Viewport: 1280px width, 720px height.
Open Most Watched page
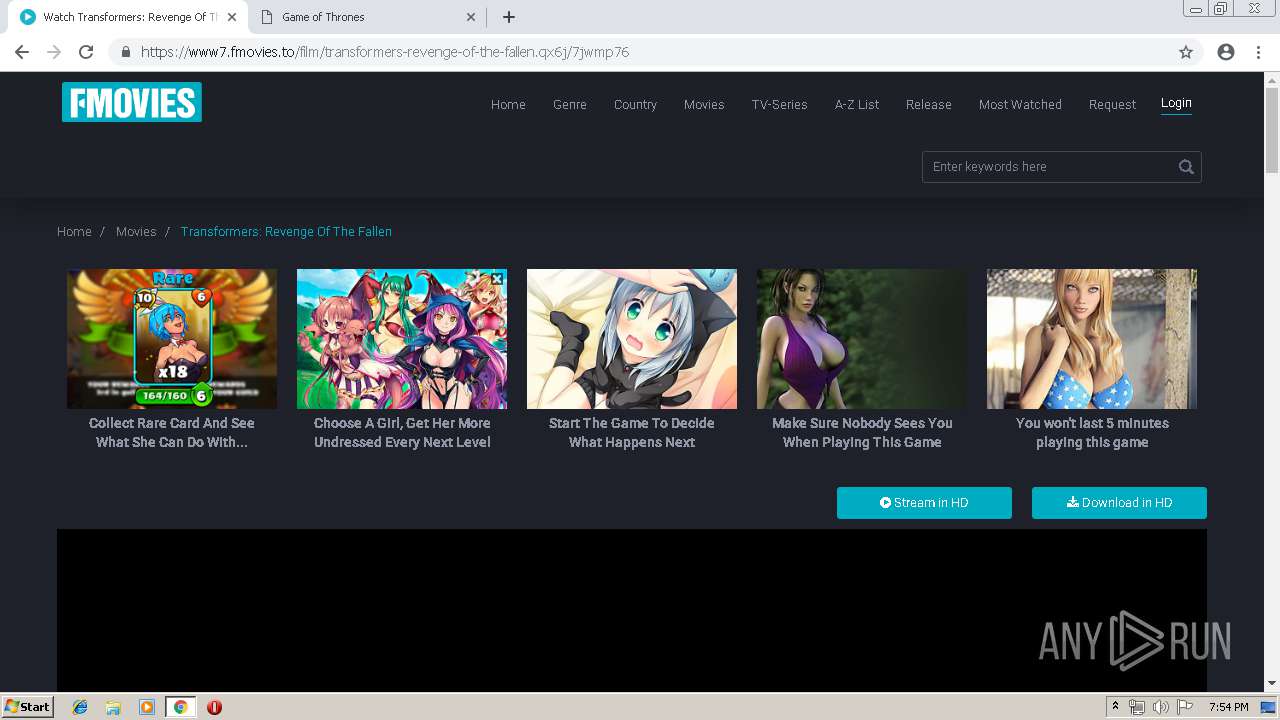1020,104
